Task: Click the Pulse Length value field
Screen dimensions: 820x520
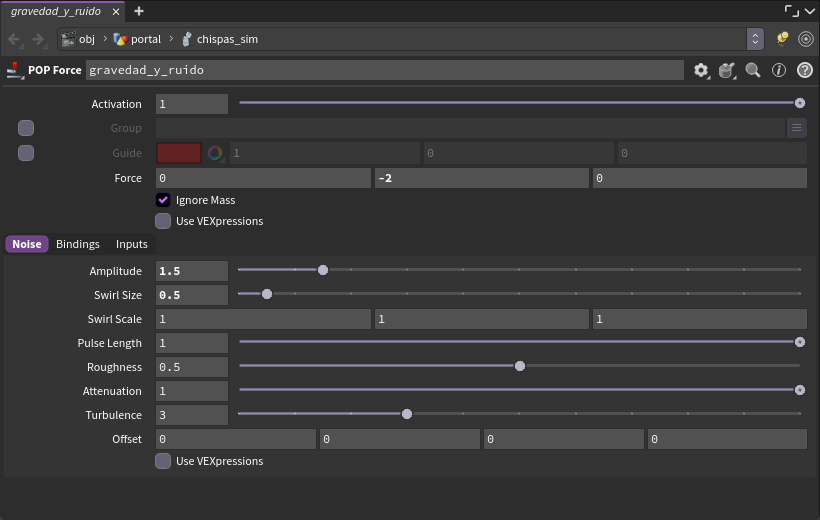Action: 192,343
